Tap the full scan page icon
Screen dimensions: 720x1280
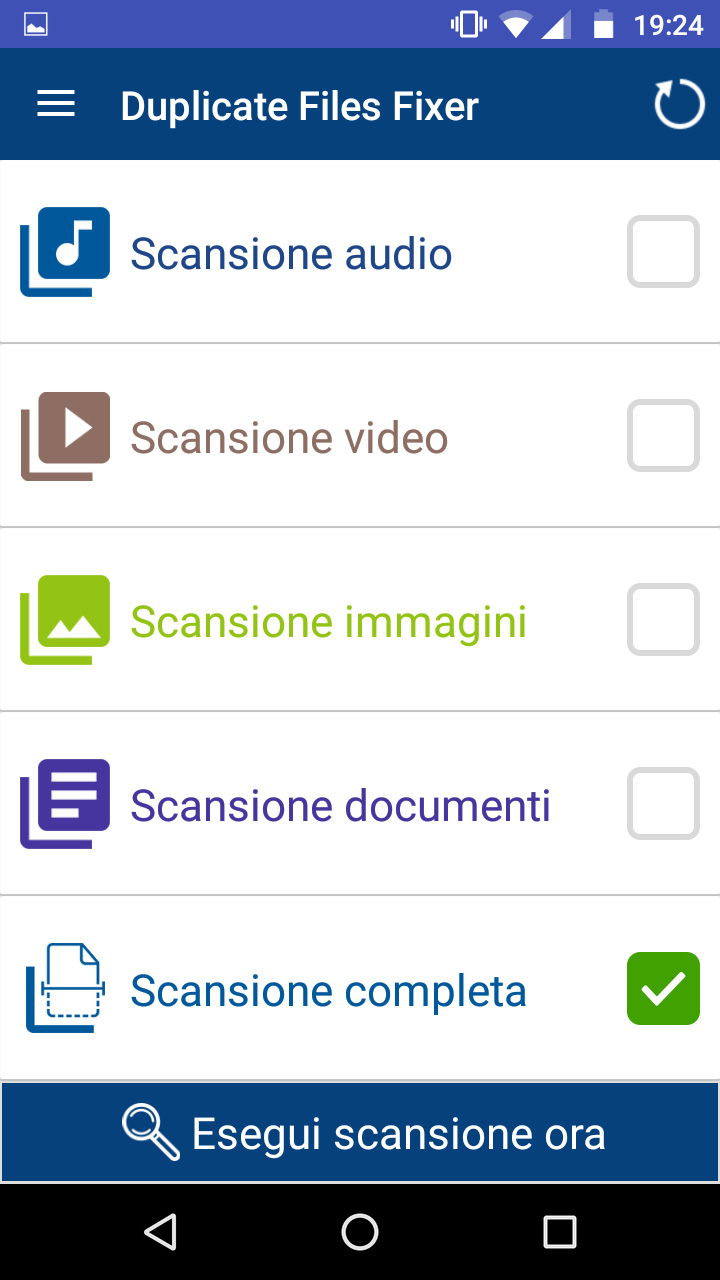pos(65,988)
